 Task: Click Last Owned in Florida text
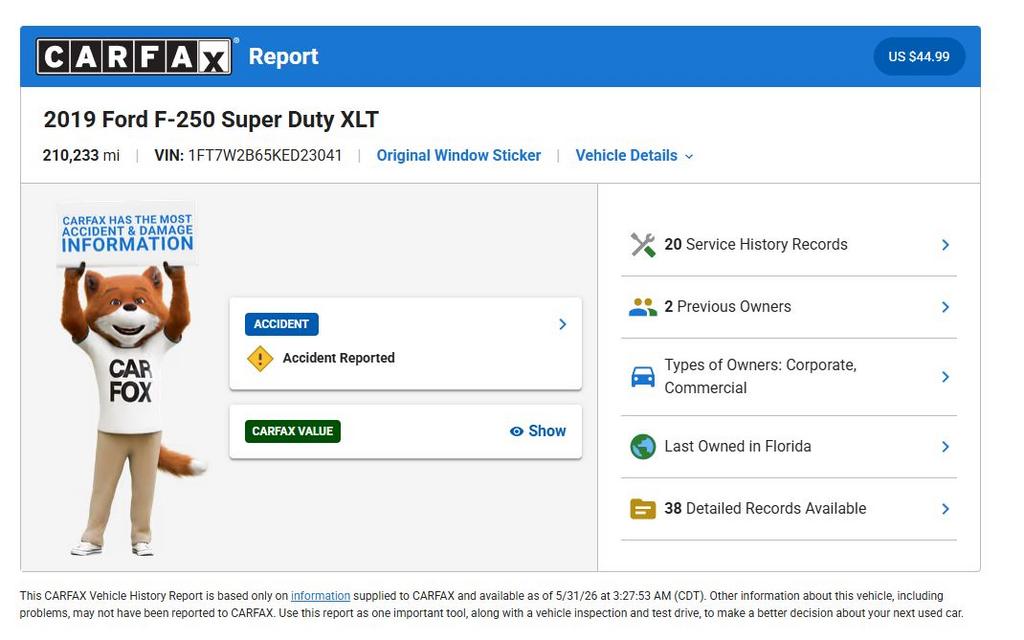pos(737,446)
